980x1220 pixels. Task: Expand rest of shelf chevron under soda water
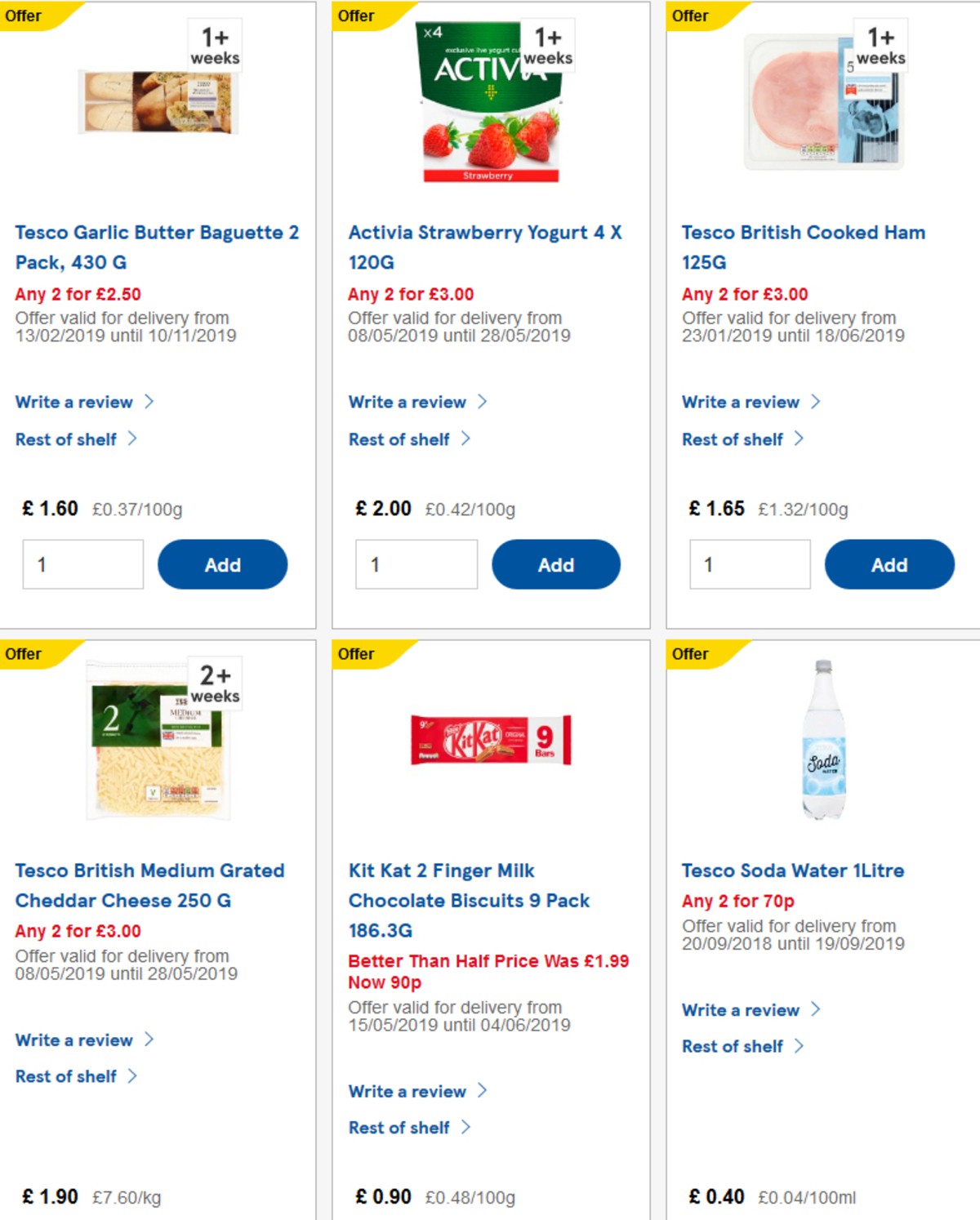pos(800,1045)
